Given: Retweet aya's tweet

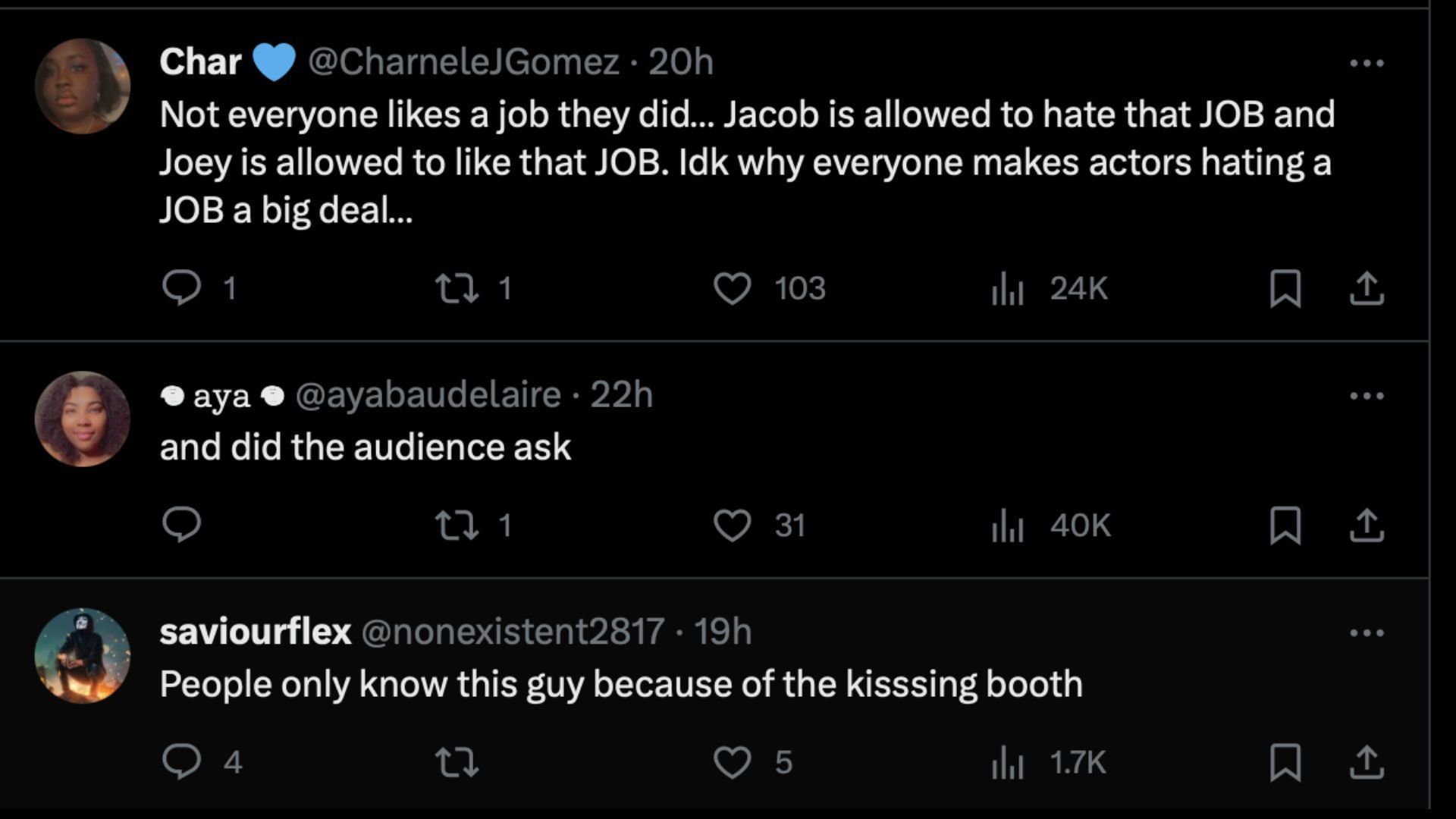Looking at the screenshot, I should click(x=457, y=525).
